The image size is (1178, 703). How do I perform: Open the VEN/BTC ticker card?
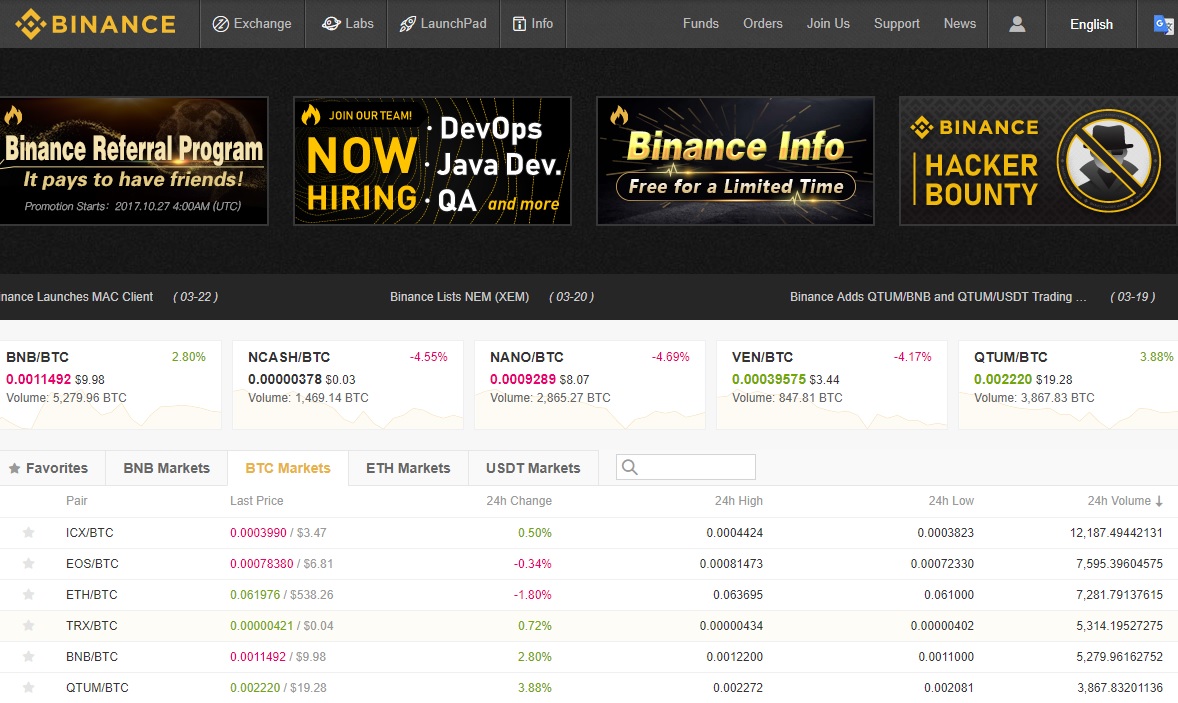832,385
